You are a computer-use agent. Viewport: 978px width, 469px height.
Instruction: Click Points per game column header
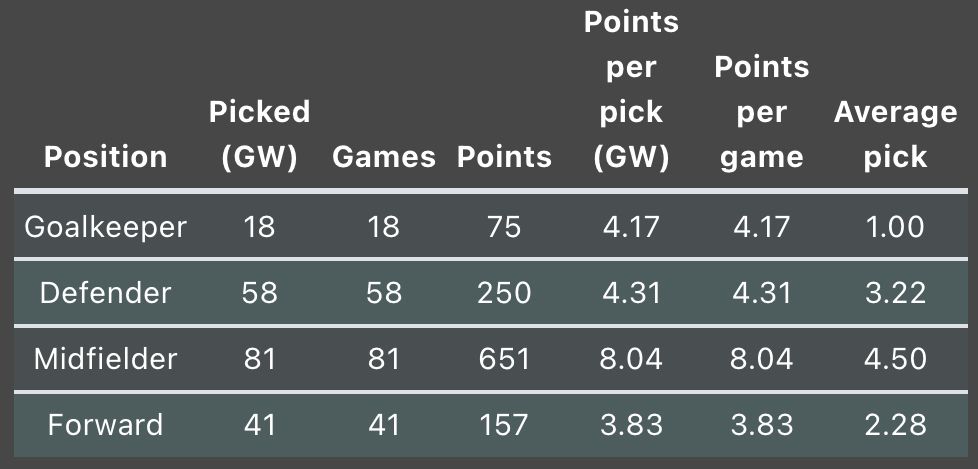click(762, 112)
